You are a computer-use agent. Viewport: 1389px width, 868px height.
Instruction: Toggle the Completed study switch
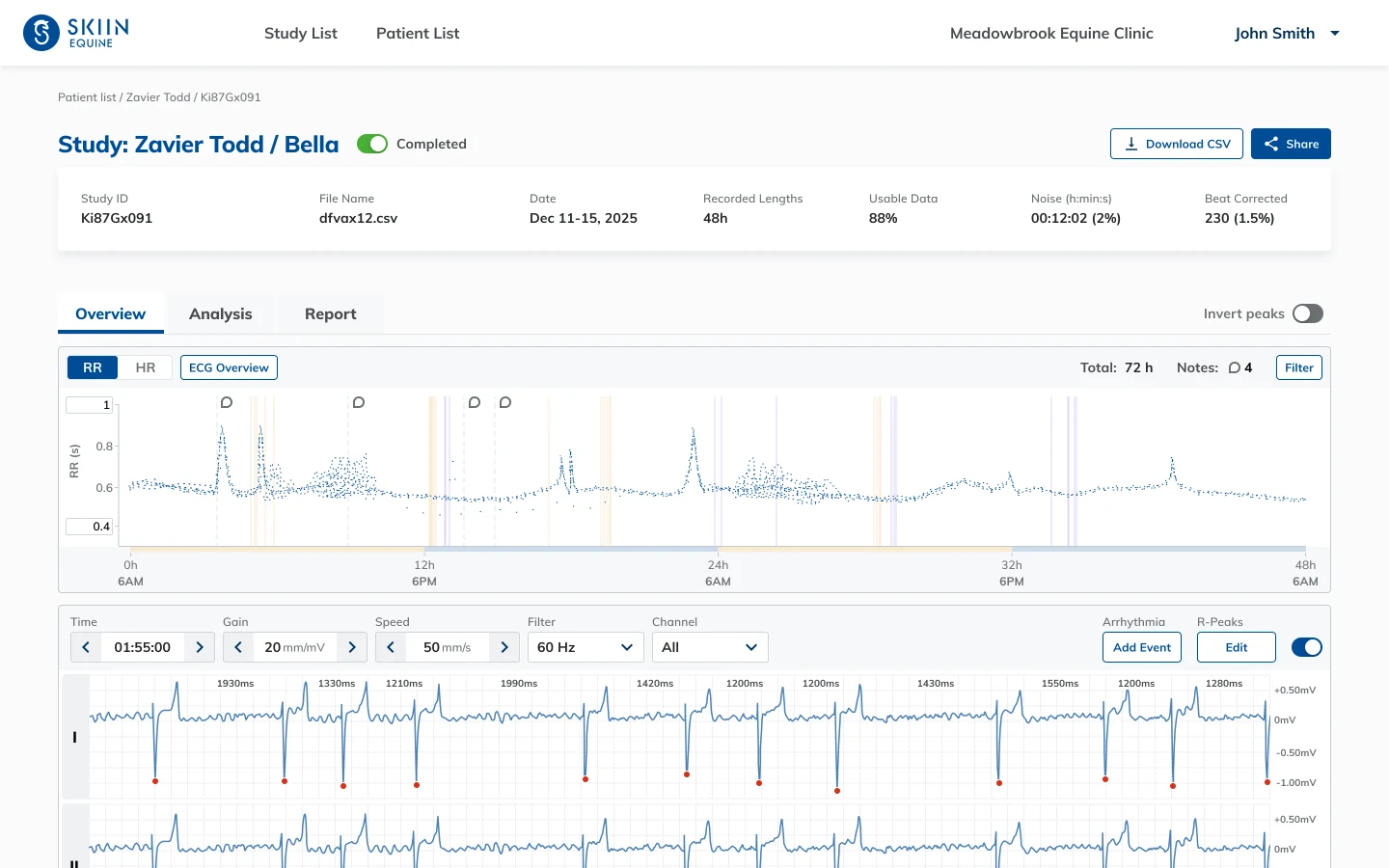tap(372, 144)
